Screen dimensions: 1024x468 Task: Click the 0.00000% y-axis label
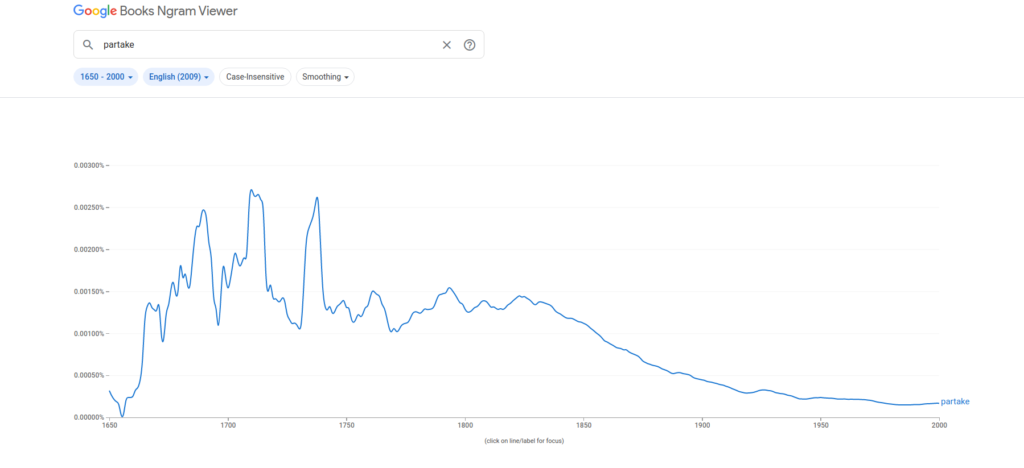point(89,417)
